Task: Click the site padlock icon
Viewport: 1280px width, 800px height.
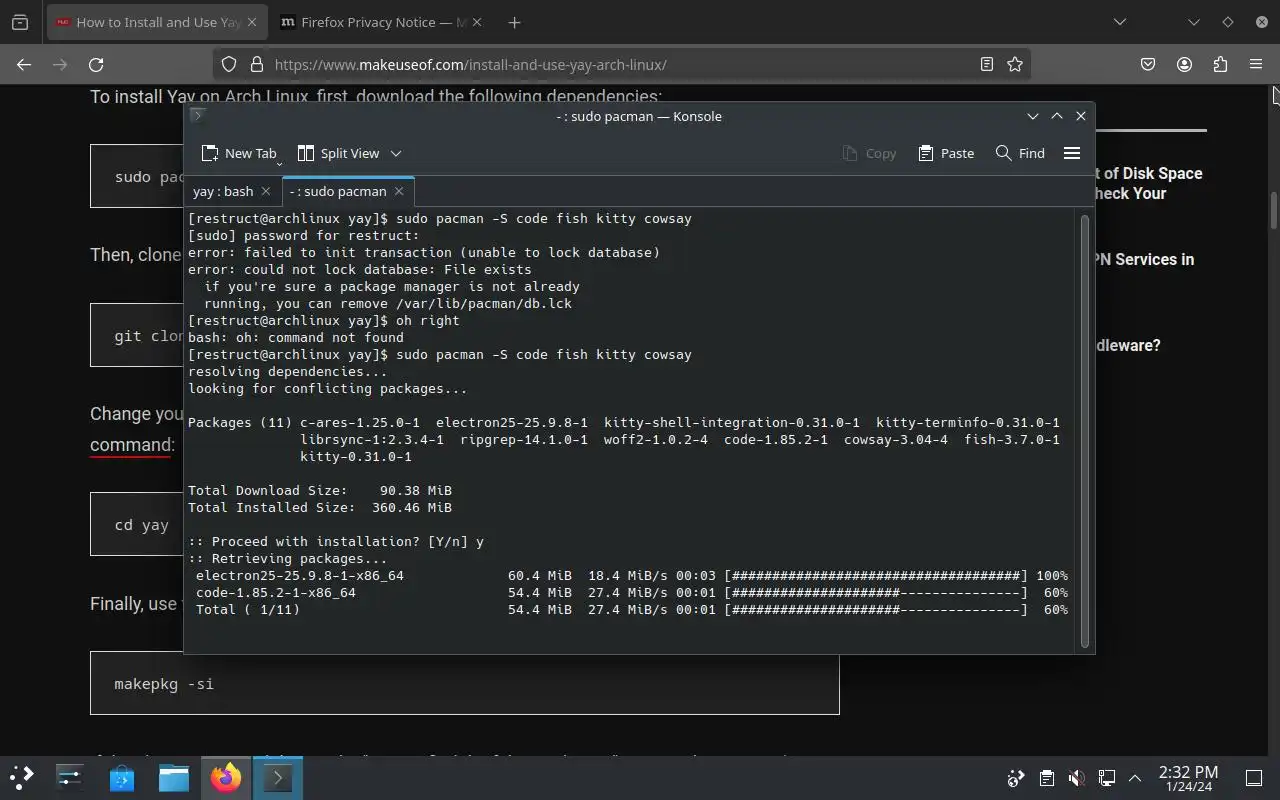Action: coord(256,64)
